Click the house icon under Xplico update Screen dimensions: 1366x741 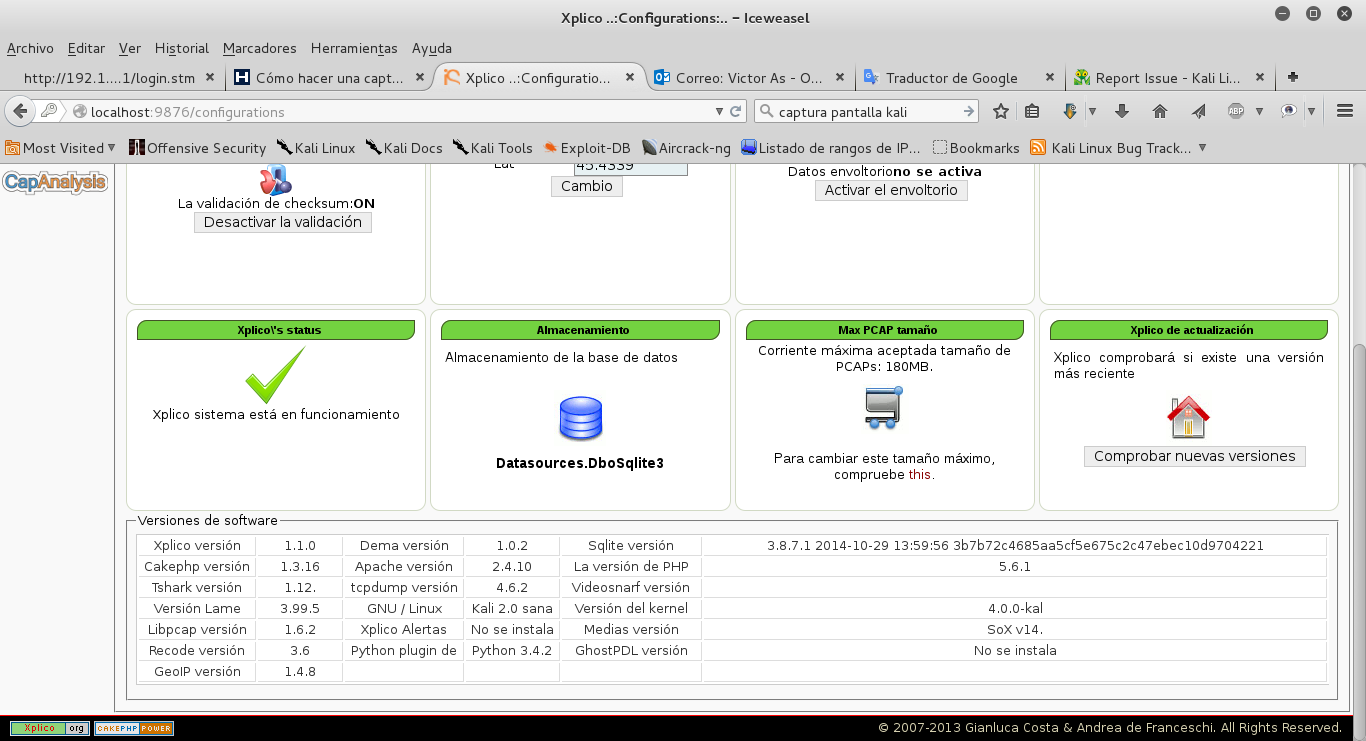[1189, 417]
